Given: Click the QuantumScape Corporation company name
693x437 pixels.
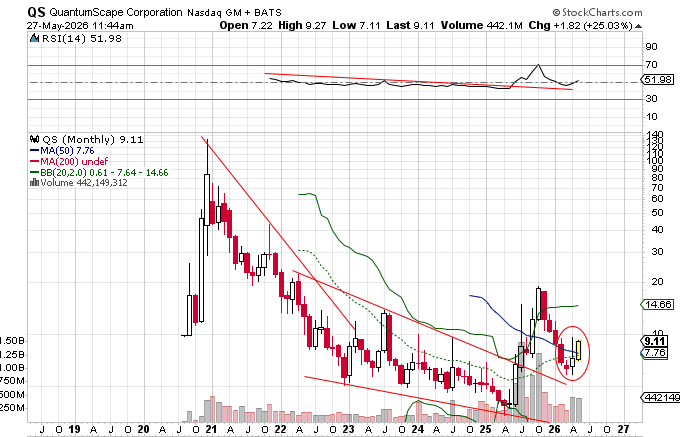Looking at the screenshot, I should point(116,12).
